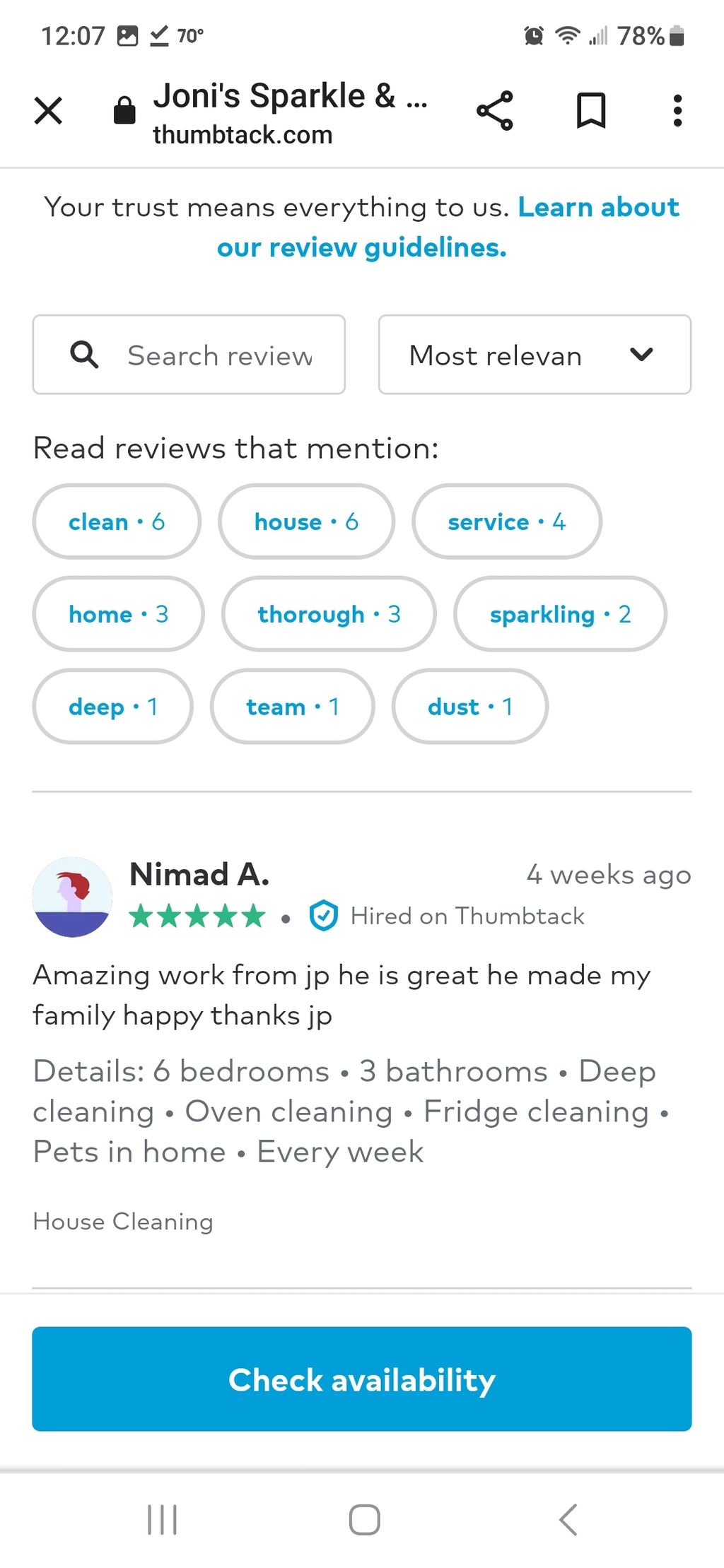724x1568 pixels.
Task: Expand the Most relevant sort dropdown
Action: [535, 355]
